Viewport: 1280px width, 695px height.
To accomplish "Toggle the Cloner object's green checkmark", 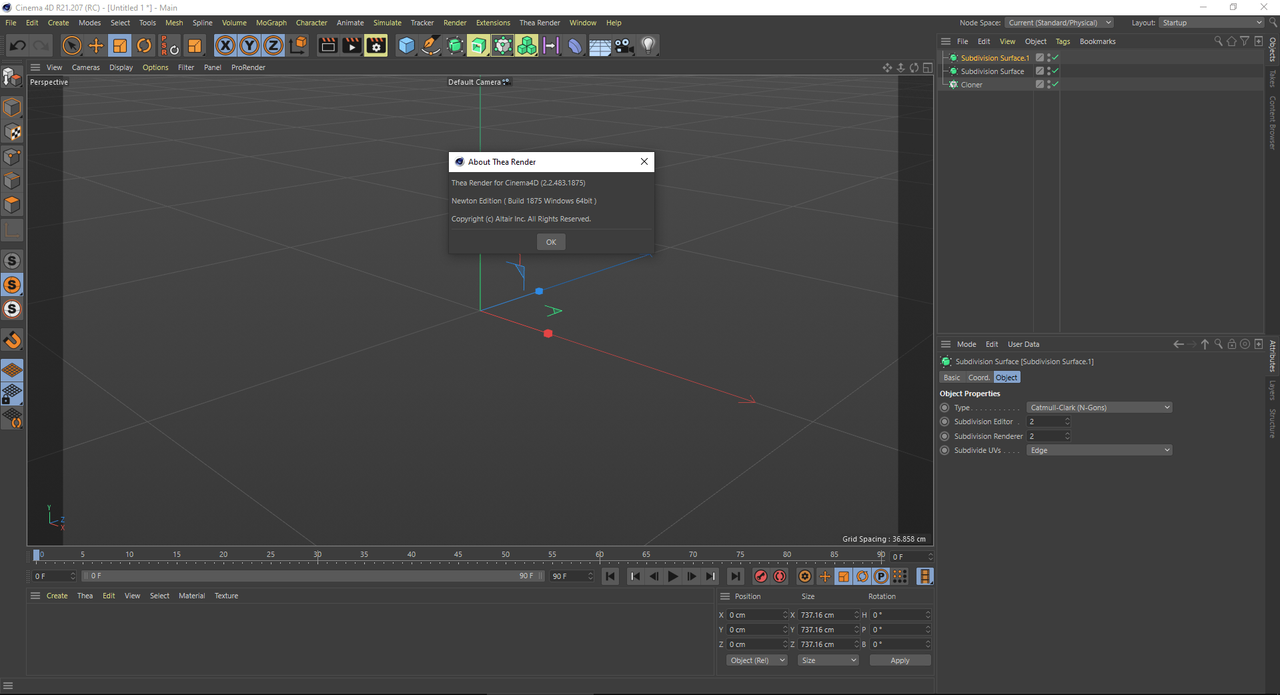I will [1055, 84].
